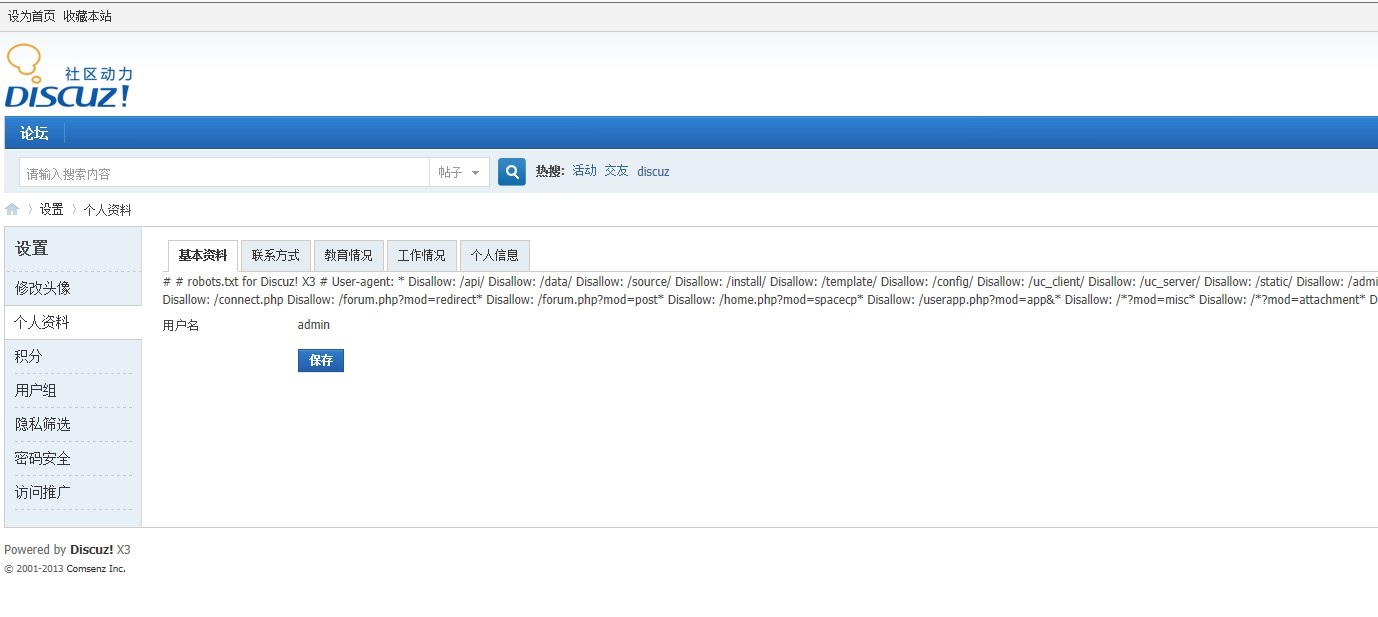Open 个人资料 in the breadcrumb

[107, 210]
